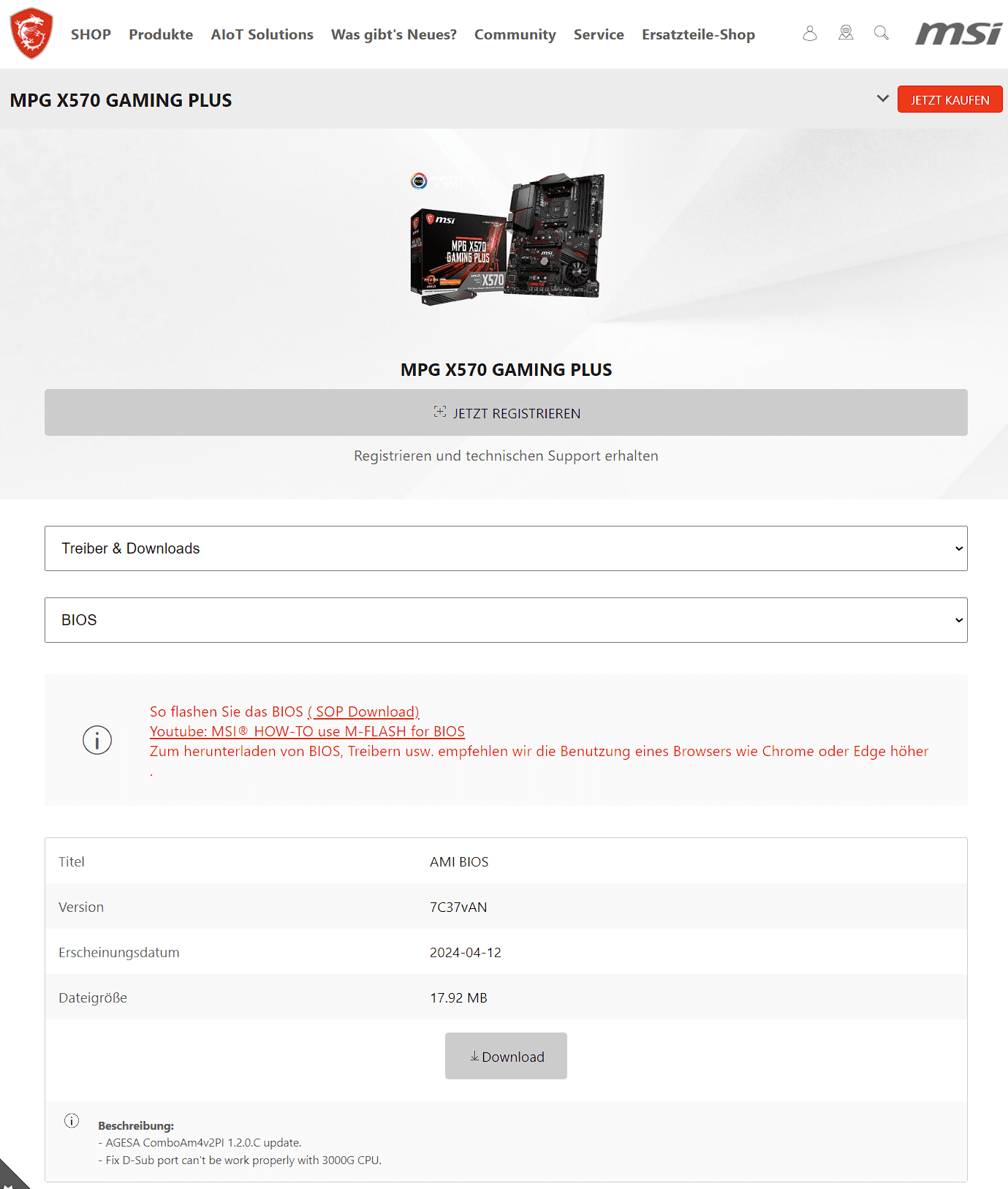Screen dimensions: 1008x1189
Task: Open the SHOP menu
Action: 91,34
